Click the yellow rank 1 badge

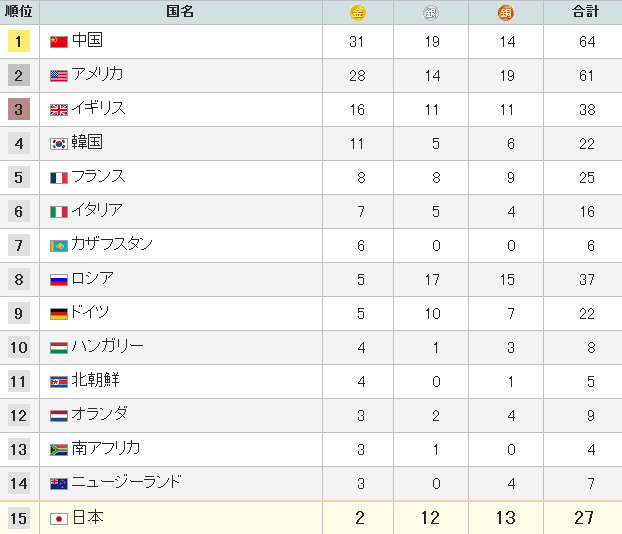[19, 42]
